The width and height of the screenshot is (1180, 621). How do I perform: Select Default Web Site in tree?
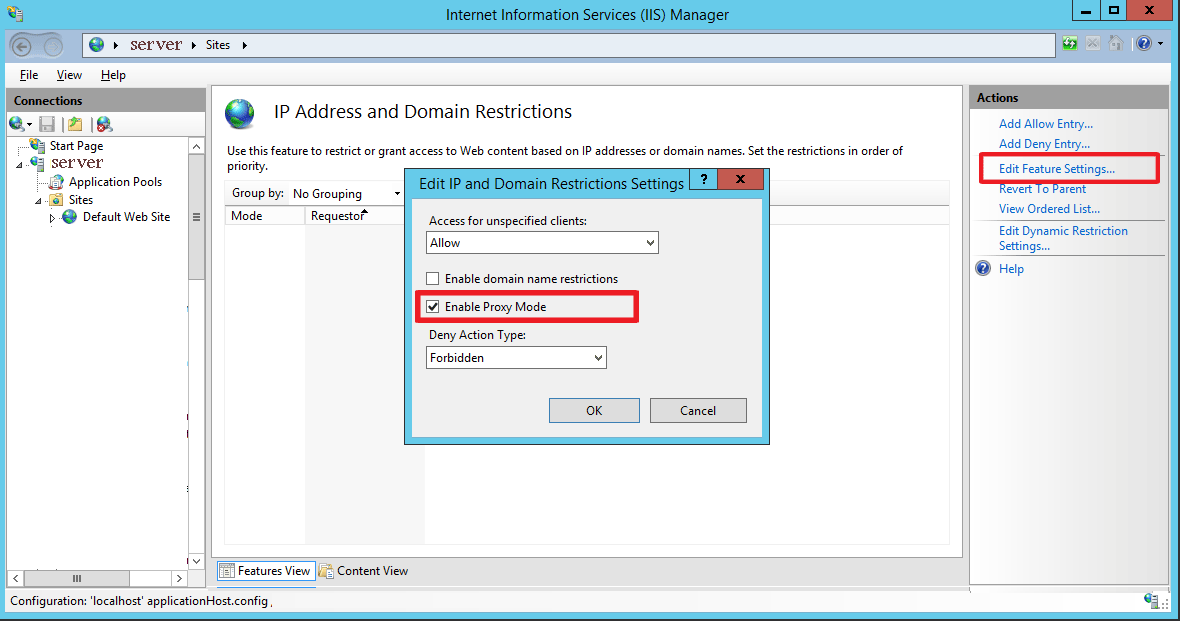pos(126,217)
